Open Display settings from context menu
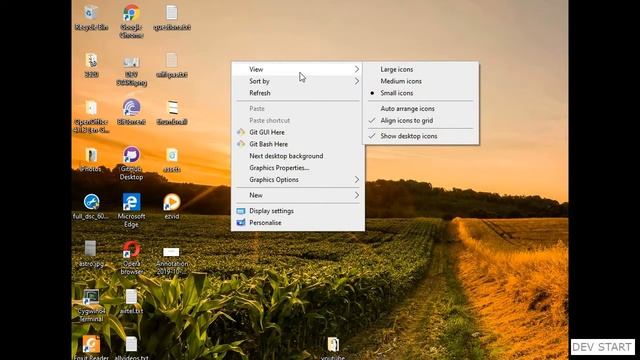 click(298, 211)
